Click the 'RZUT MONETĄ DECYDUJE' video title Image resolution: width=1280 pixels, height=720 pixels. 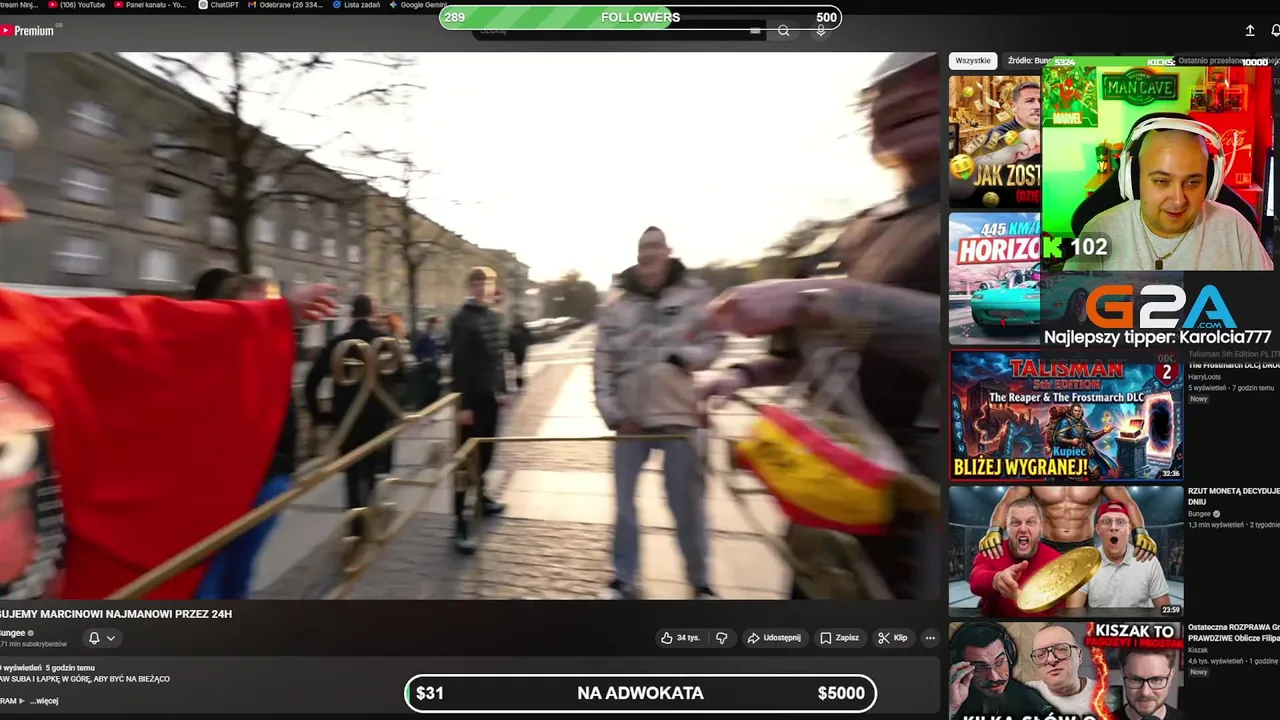point(1234,497)
